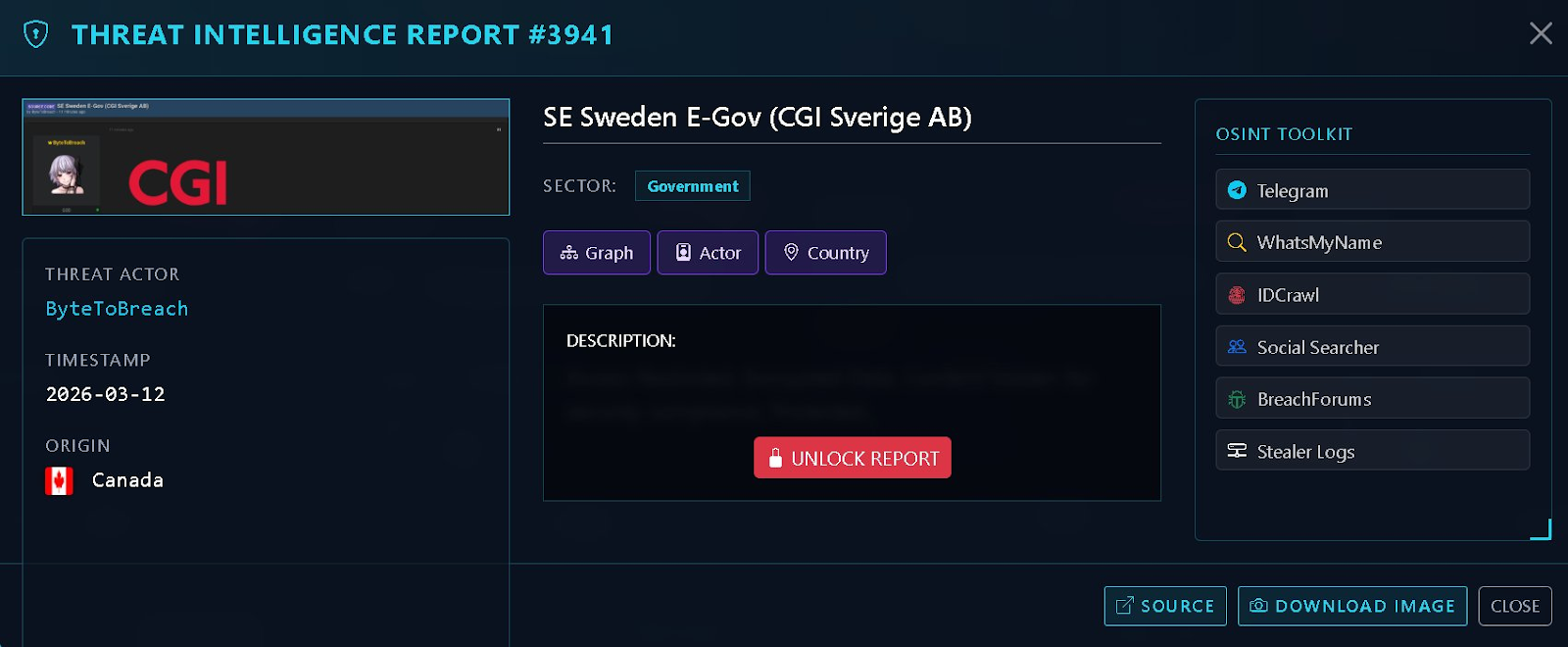Click the lock icon inside Unlock Report
Image resolution: width=1568 pixels, height=647 pixels.
[x=775, y=457]
